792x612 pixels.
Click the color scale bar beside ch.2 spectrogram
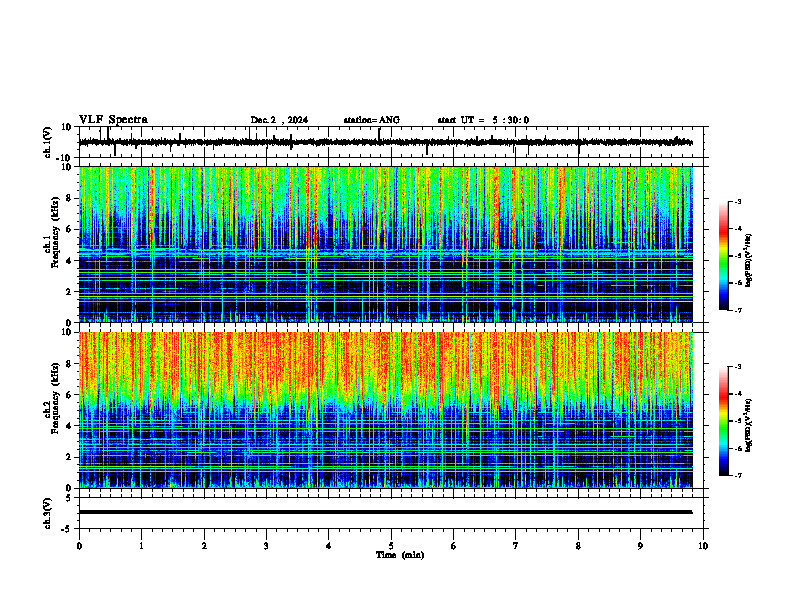coord(723,421)
